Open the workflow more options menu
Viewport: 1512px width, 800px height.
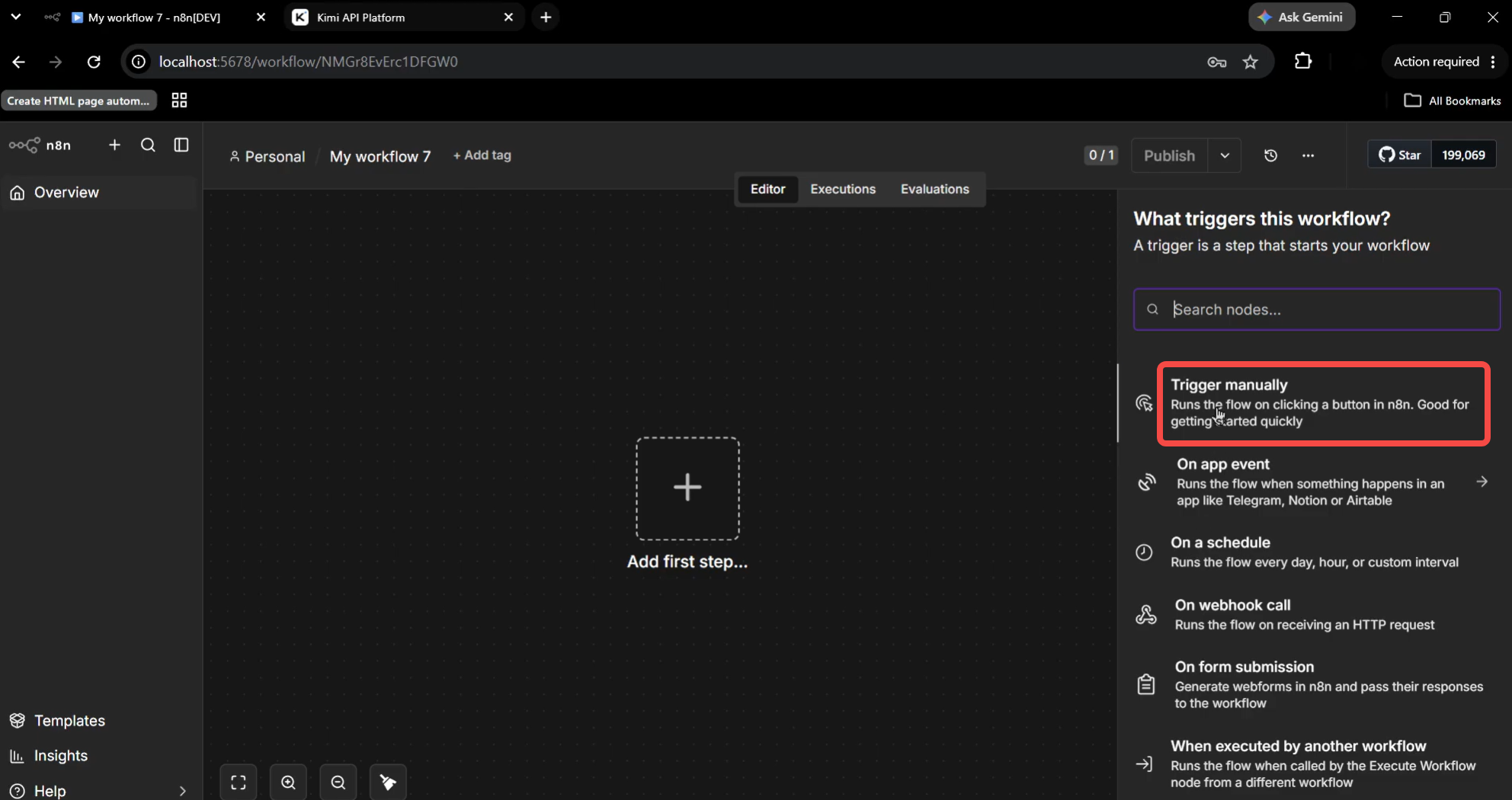[1308, 155]
